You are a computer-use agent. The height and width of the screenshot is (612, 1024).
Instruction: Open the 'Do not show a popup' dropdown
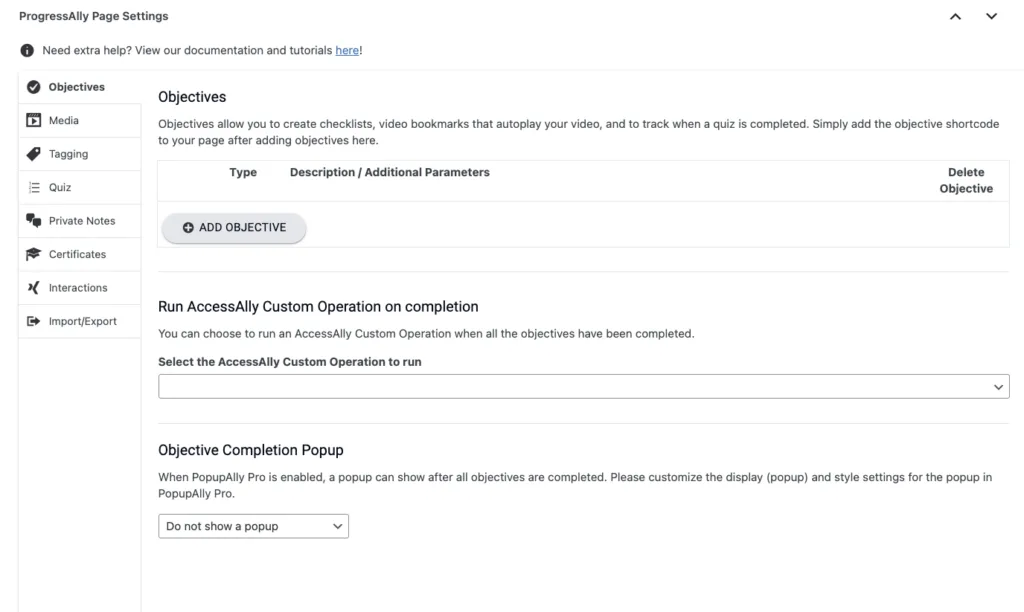coord(253,526)
